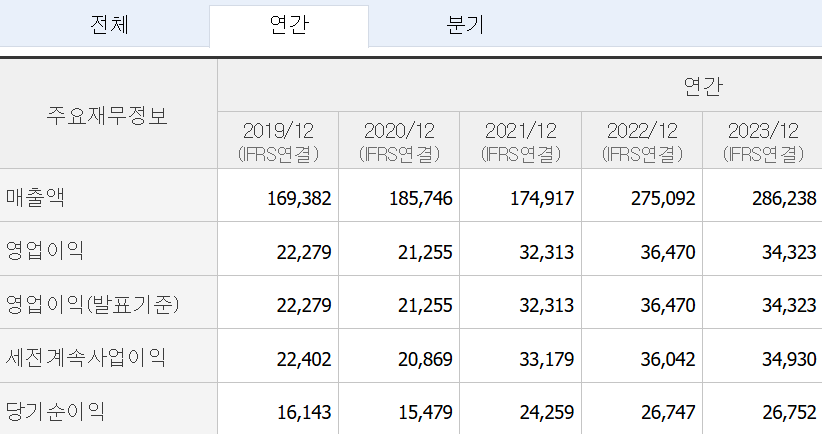Select 세전계속사업이익 value 34,930
Viewport: 822px width, 434px height.
pyautogui.click(x=789, y=360)
